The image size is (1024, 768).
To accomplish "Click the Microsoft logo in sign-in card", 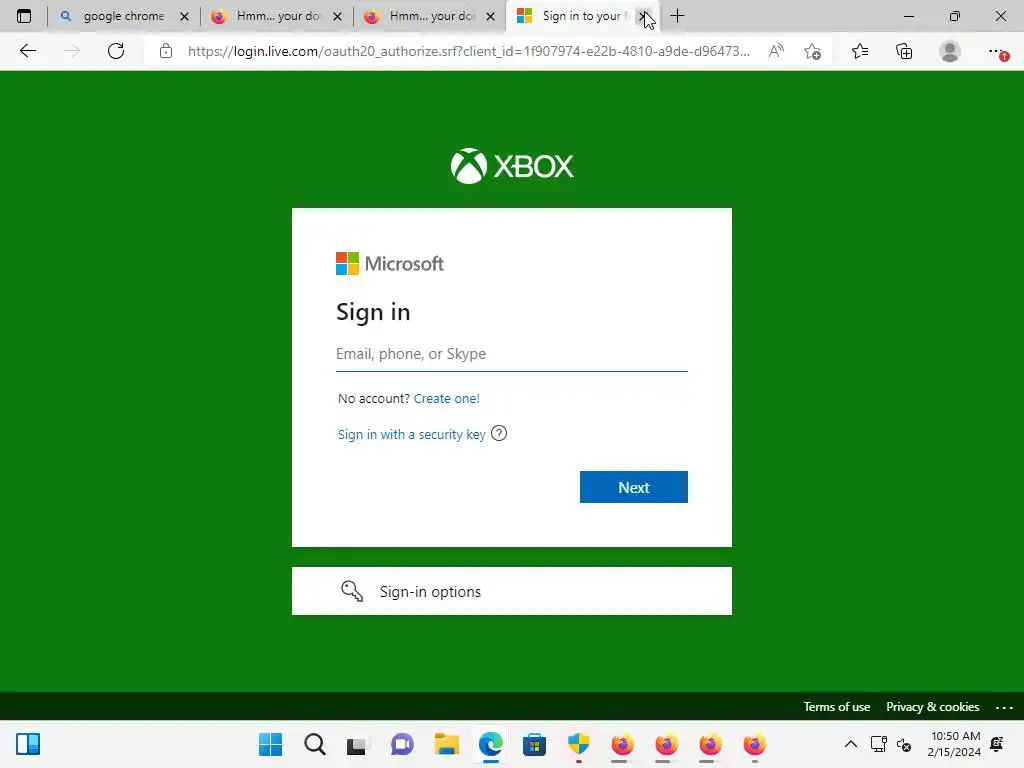I will [390, 264].
